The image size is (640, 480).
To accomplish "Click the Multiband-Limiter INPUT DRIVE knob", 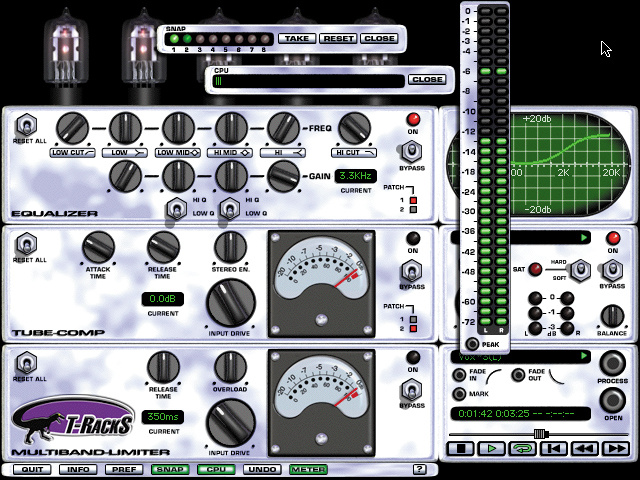I will click(x=231, y=423).
